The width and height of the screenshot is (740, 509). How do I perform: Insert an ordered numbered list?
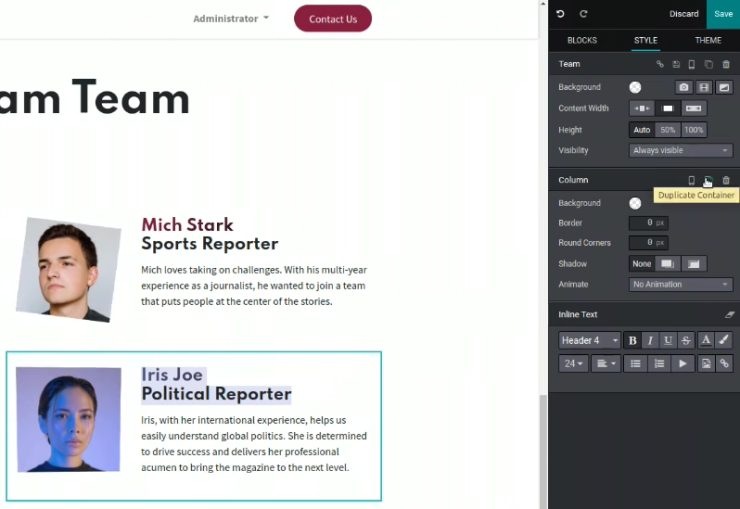[659, 364]
